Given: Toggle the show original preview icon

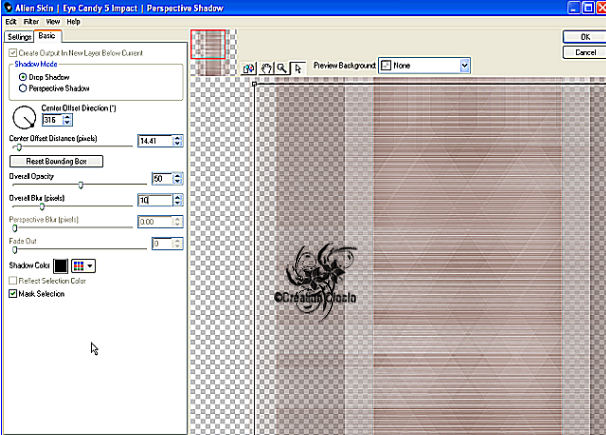Looking at the screenshot, I should coord(249,69).
